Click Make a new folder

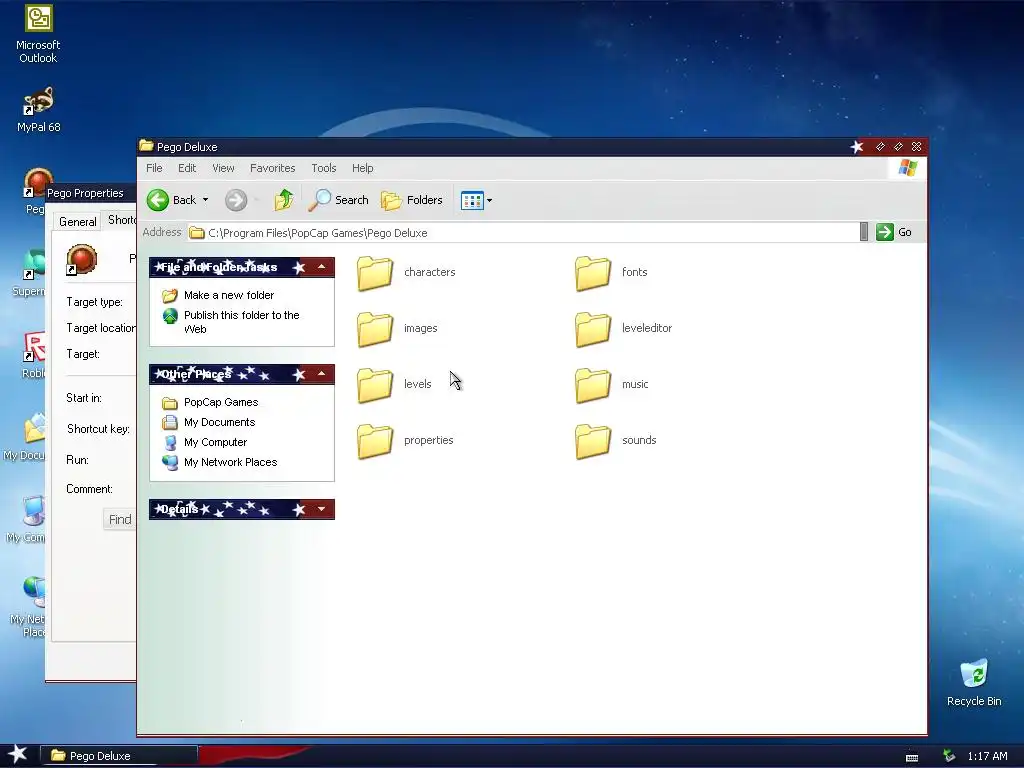click(x=229, y=295)
